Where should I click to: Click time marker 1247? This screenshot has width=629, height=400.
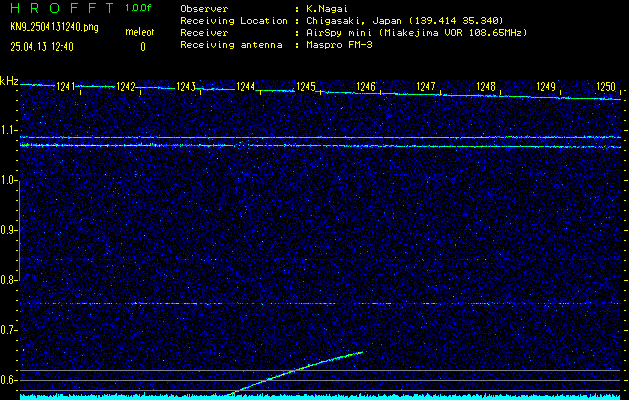click(426, 86)
